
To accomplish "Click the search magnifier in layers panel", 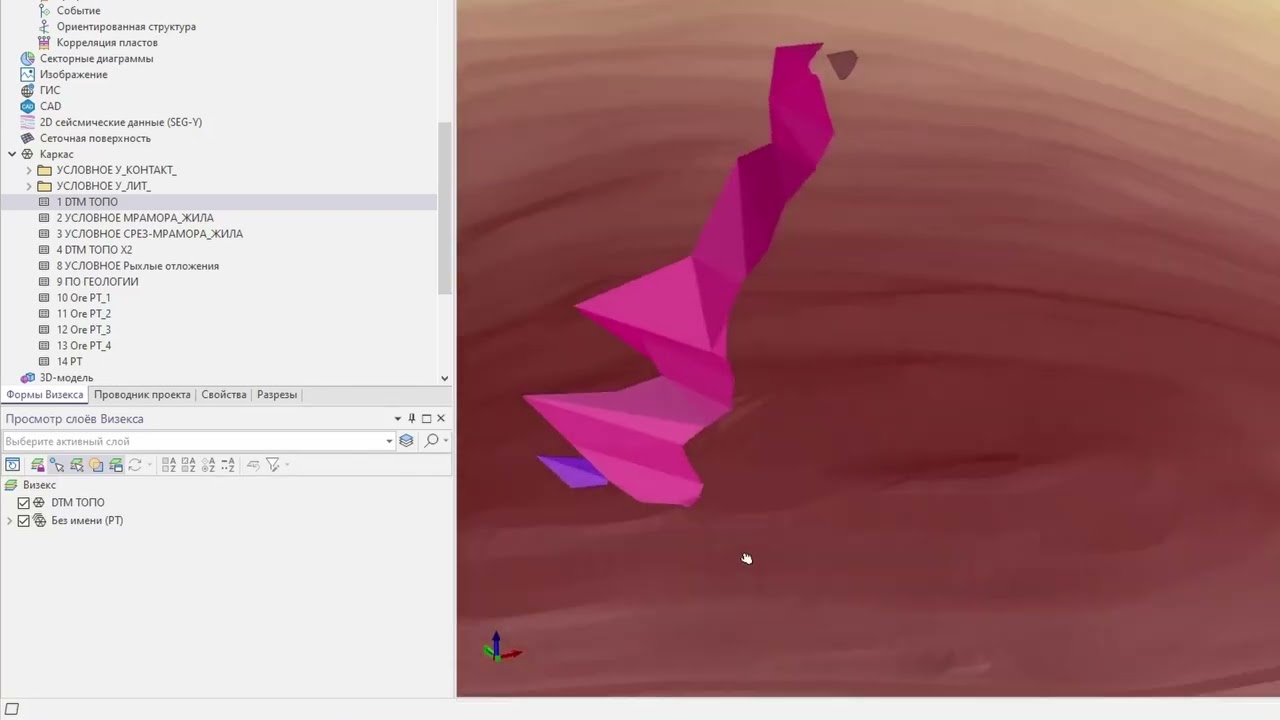I will pos(431,441).
